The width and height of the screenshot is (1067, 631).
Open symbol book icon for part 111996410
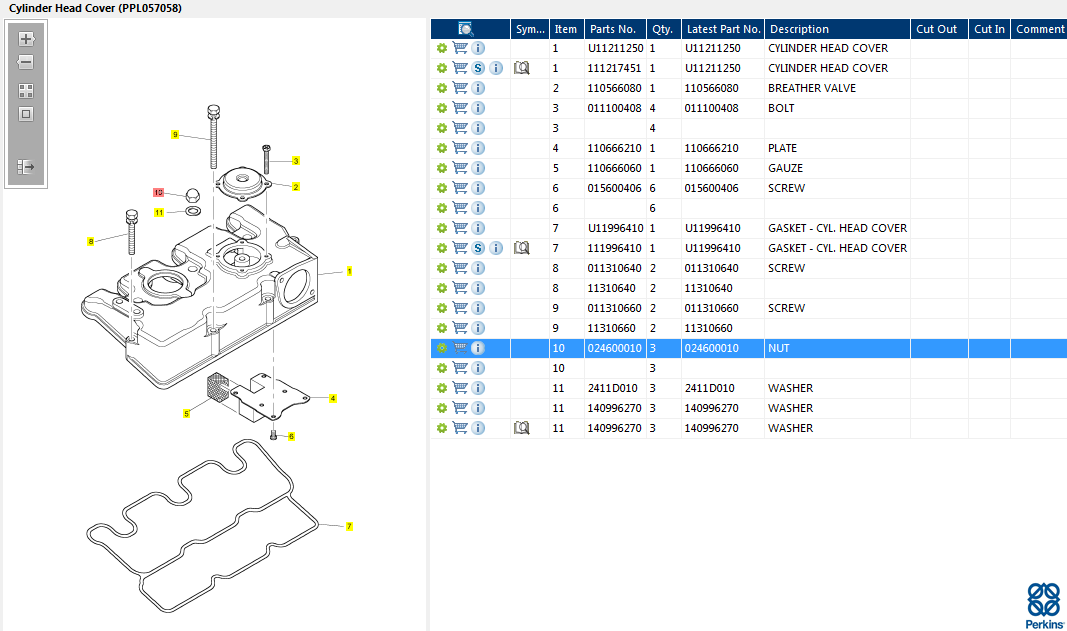click(521, 248)
